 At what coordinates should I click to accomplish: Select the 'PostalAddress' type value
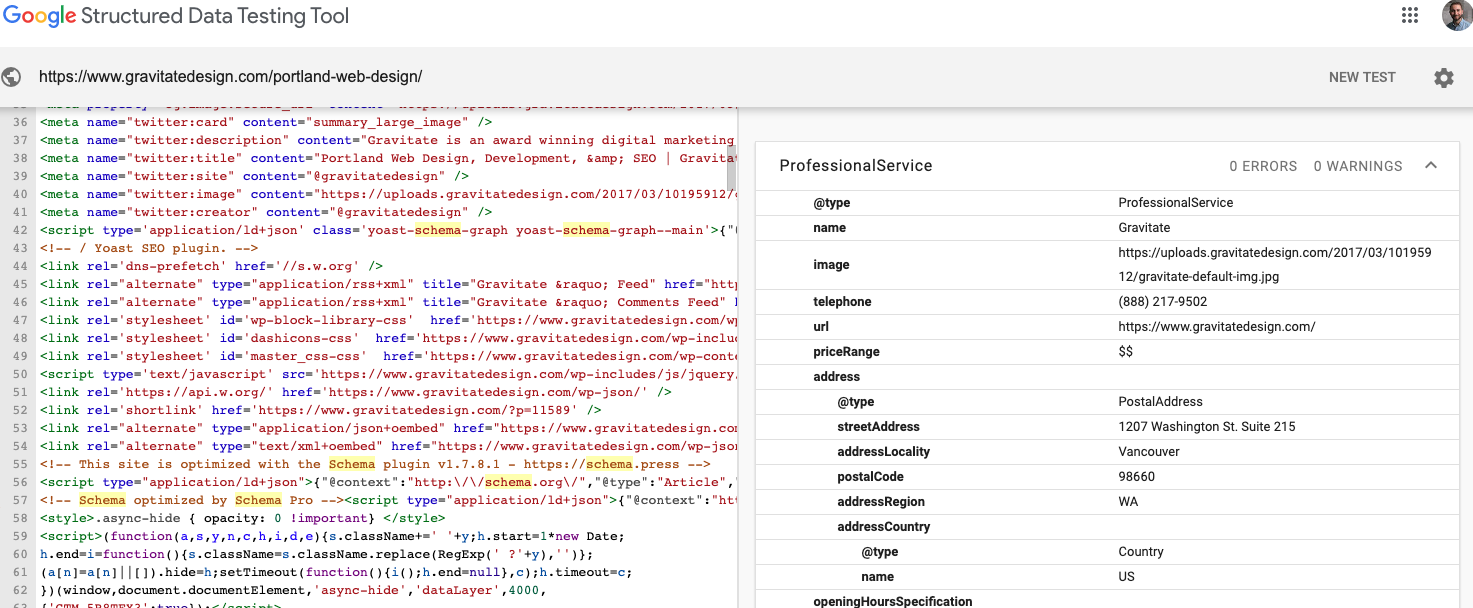(1158, 402)
